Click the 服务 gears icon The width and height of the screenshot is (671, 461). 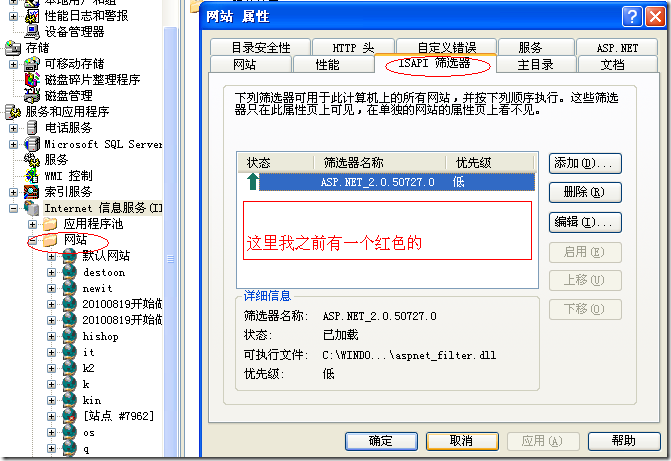pos(32,160)
